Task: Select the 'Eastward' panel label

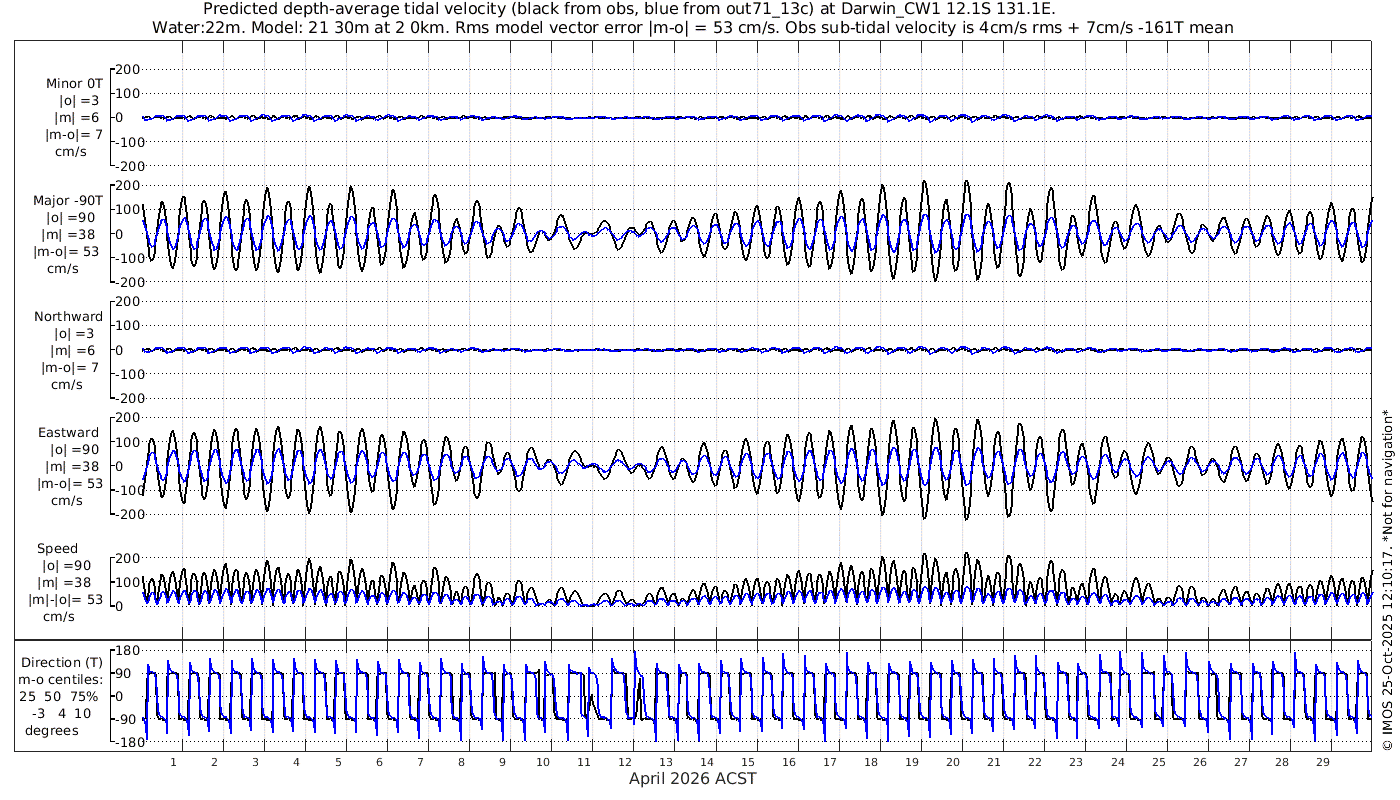Action: pyautogui.click(x=69, y=433)
